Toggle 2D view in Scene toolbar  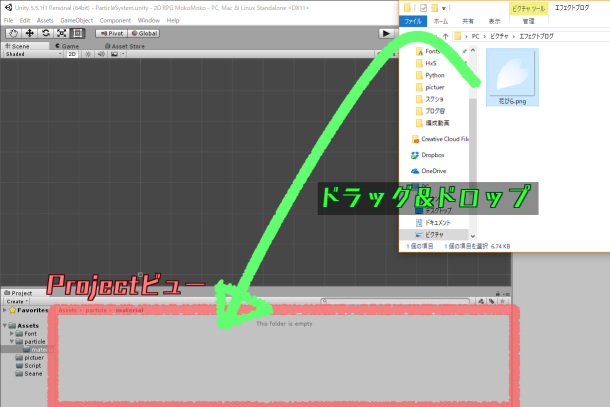coord(72,54)
